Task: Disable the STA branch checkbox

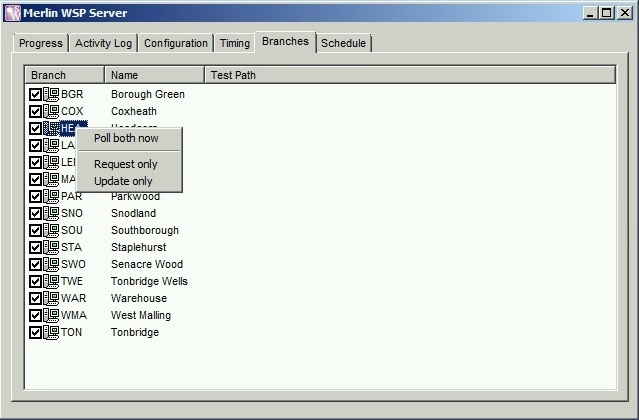Action: (x=35, y=248)
